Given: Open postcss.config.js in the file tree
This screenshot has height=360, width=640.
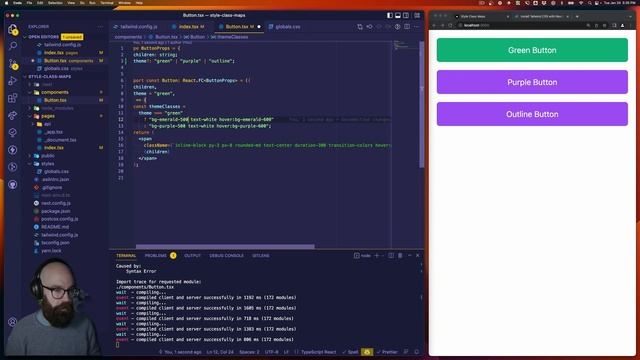Looking at the screenshot, I should pyautogui.click(x=60, y=219).
